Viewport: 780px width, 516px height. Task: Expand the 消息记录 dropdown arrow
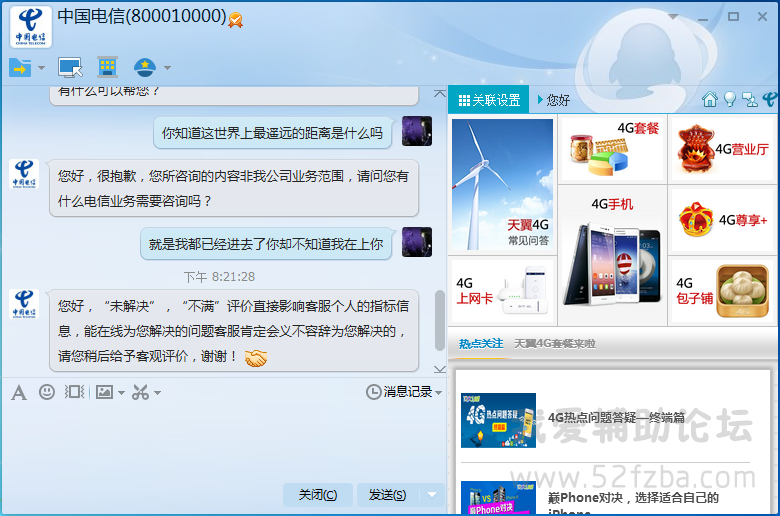438,393
